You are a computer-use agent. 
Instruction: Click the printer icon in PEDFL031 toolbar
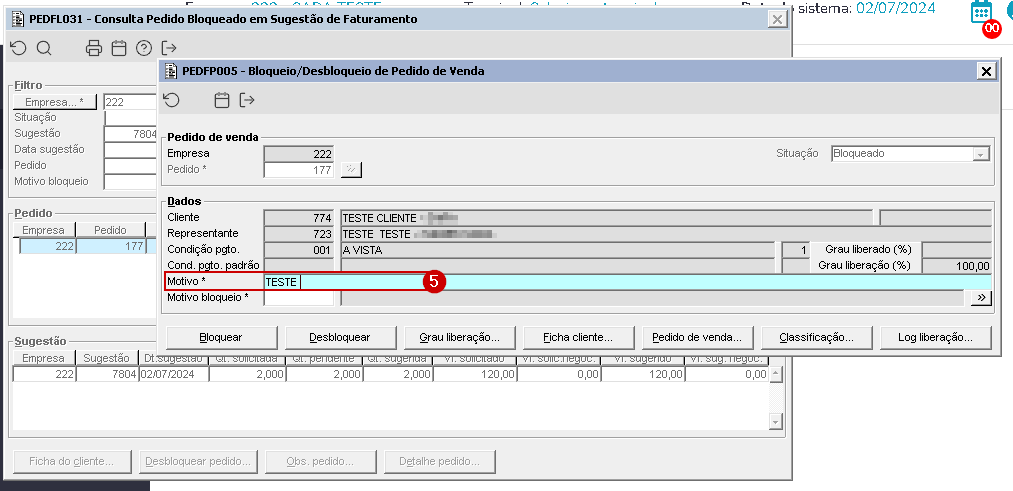(94, 48)
